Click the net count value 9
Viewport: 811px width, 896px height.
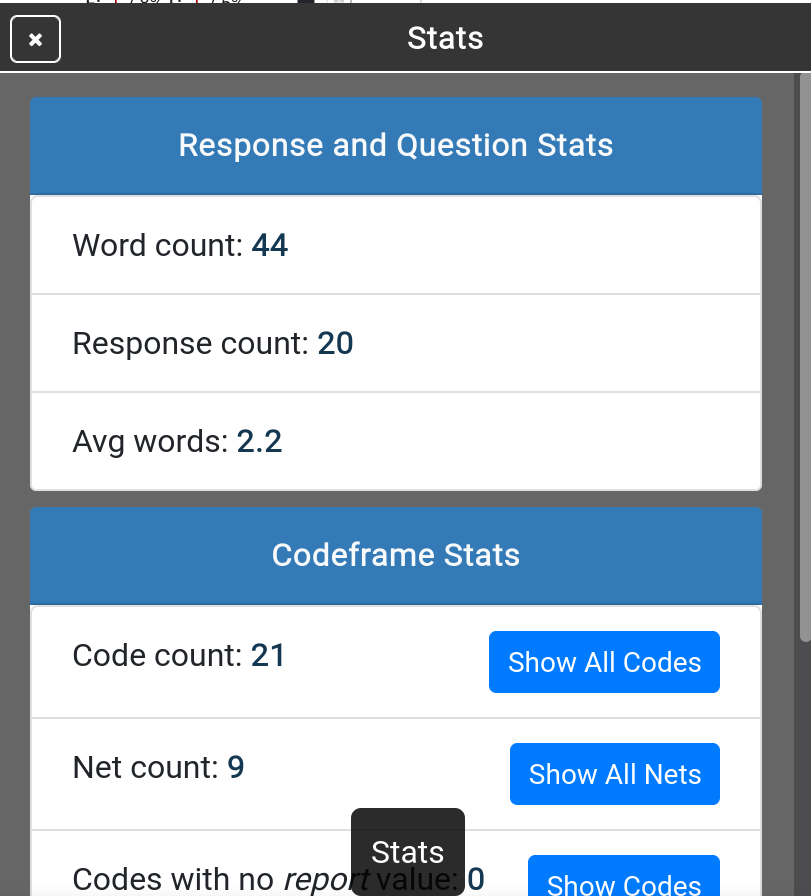point(236,768)
